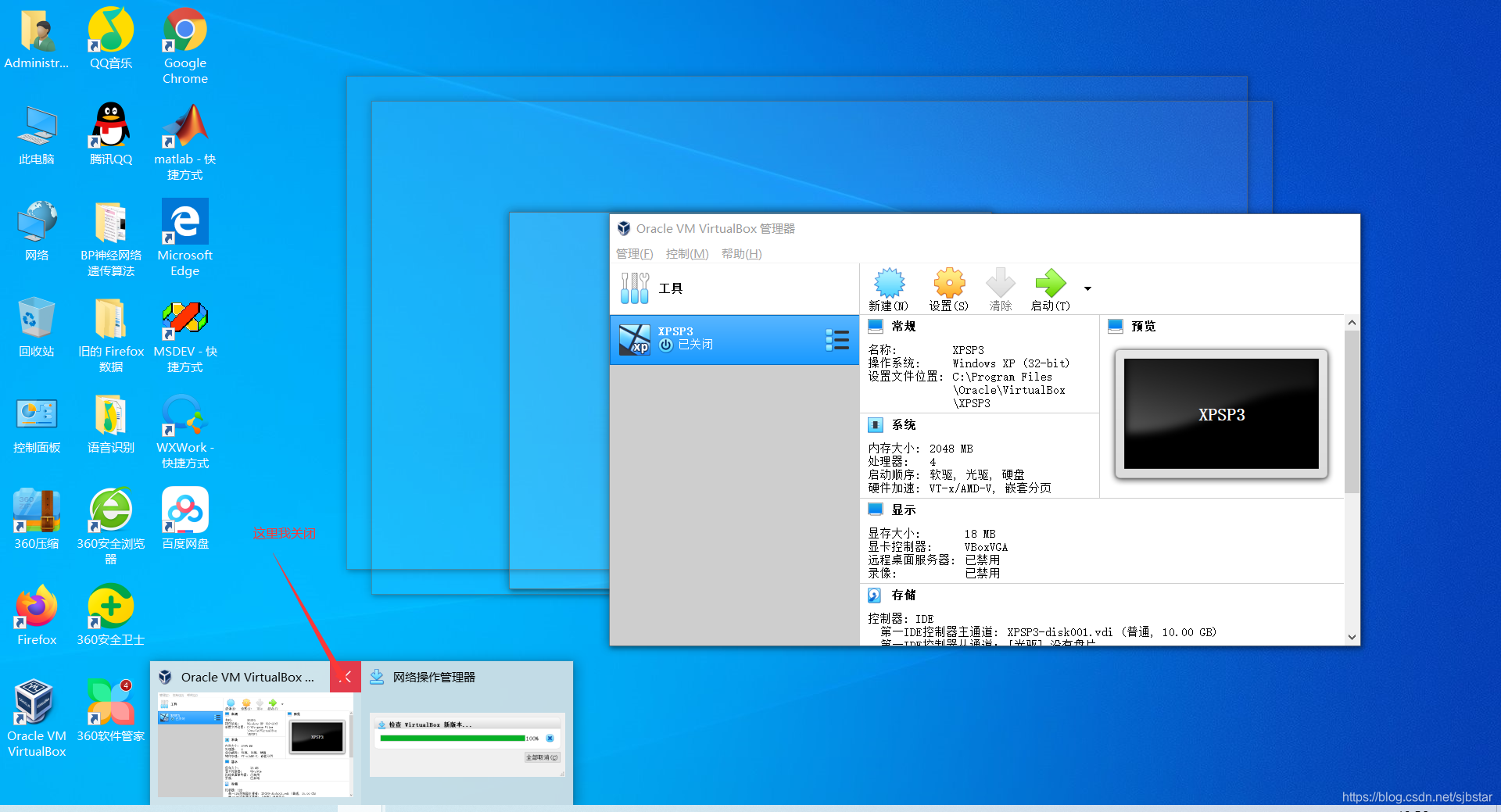Viewport: 1501px width, 812px height.
Task: Open the 管理(F) menu
Action: pyautogui.click(x=634, y=254)
